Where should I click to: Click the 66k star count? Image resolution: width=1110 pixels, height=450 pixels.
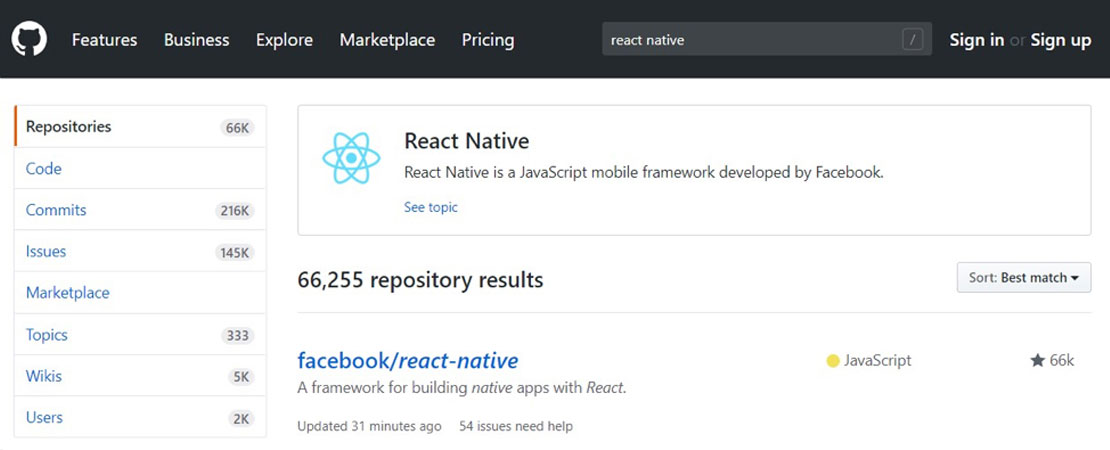(x=1062, y=361)
